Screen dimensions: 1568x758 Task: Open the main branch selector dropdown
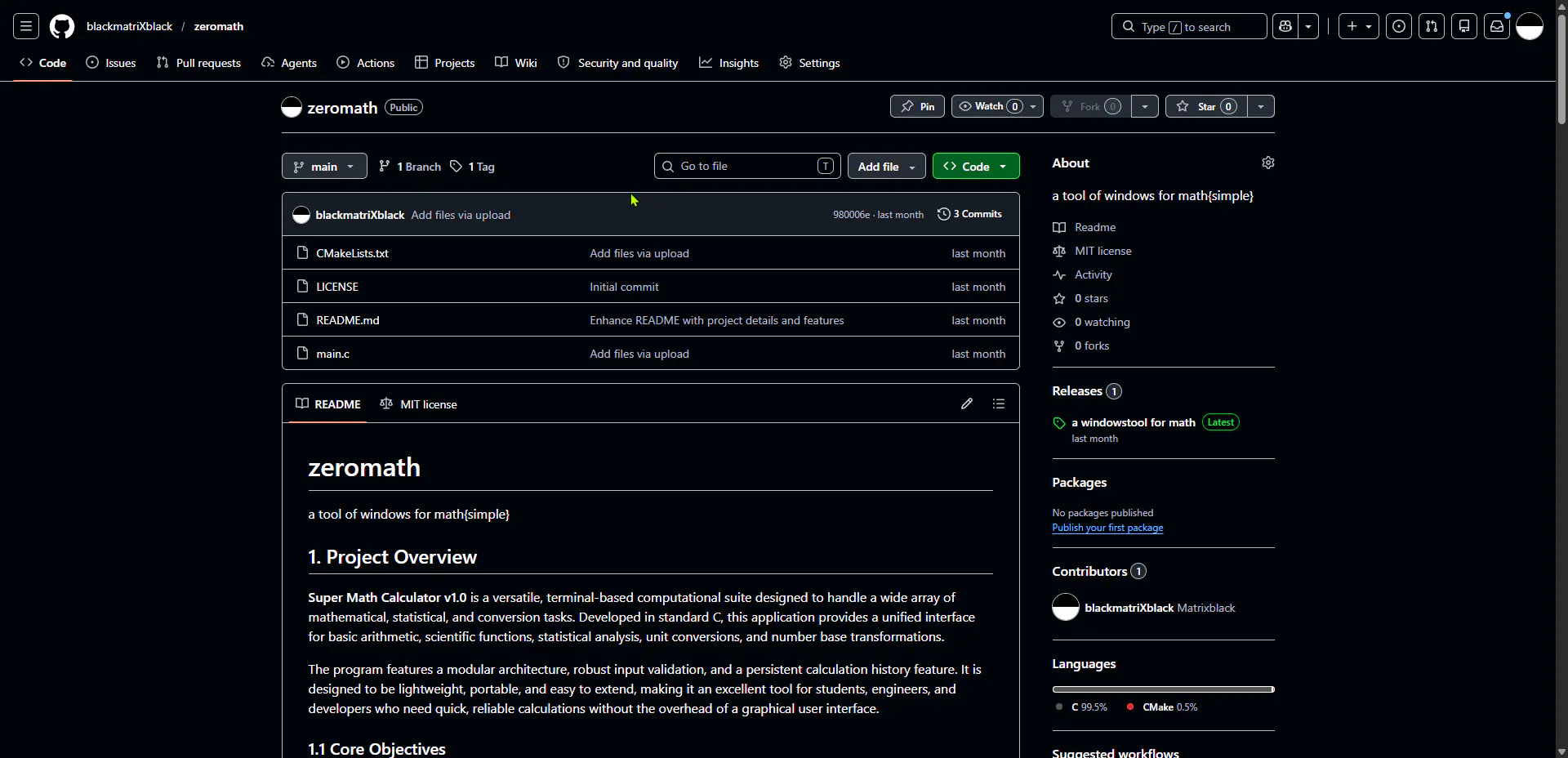[x=324, y=166]
